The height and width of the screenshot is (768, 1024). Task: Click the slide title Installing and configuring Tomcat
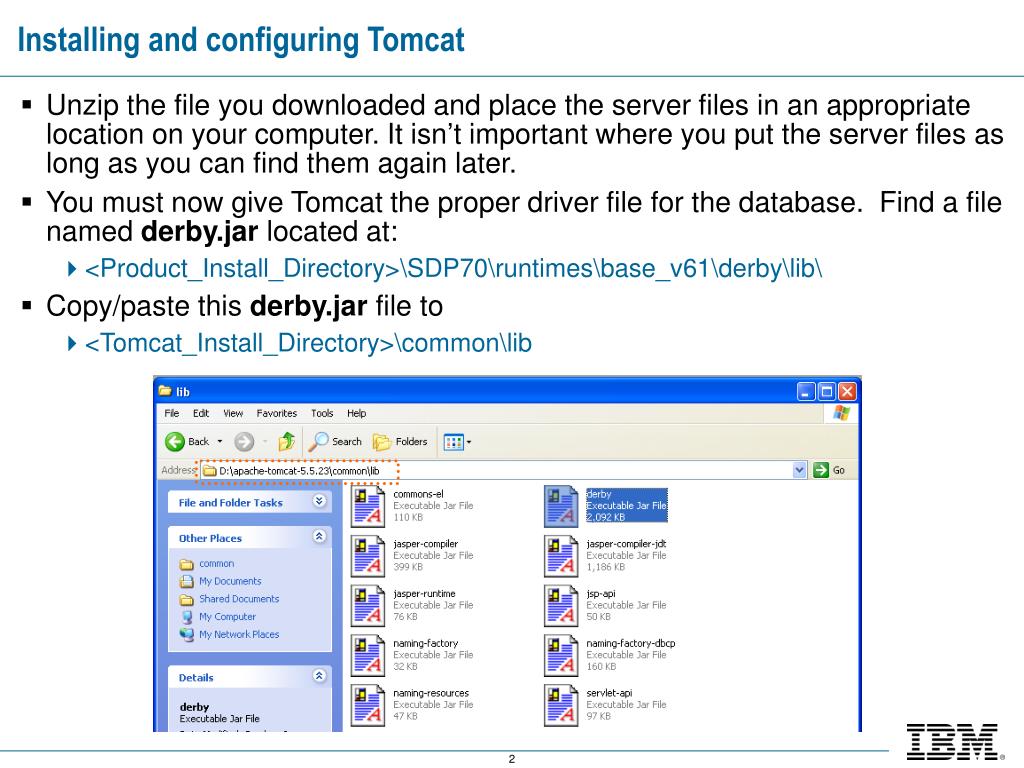(x=241, y=40)
